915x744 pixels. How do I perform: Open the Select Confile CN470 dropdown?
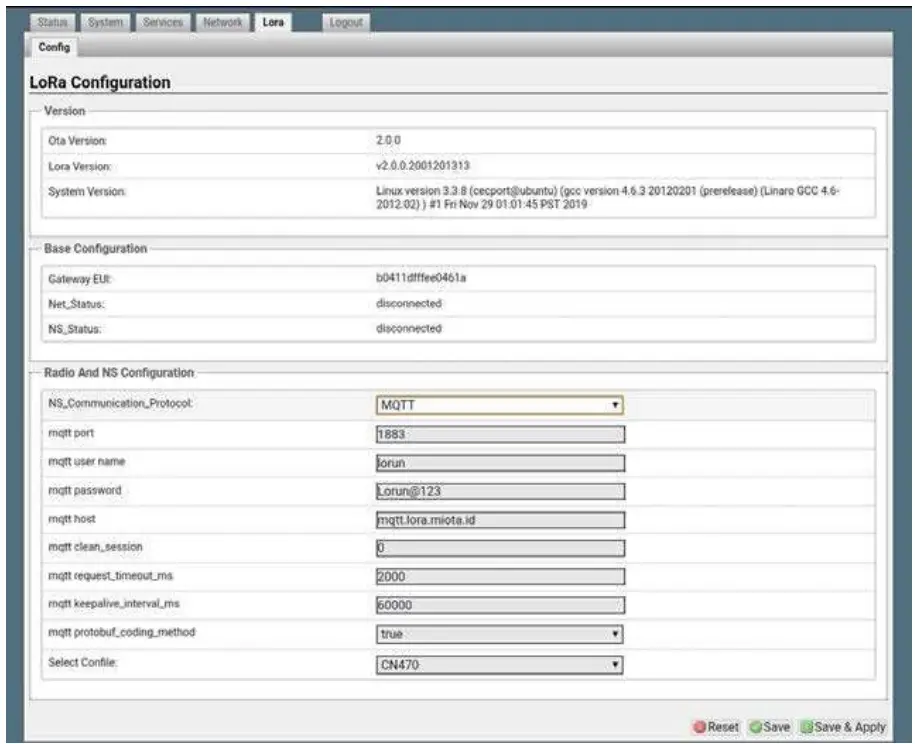tap(499, 663)
